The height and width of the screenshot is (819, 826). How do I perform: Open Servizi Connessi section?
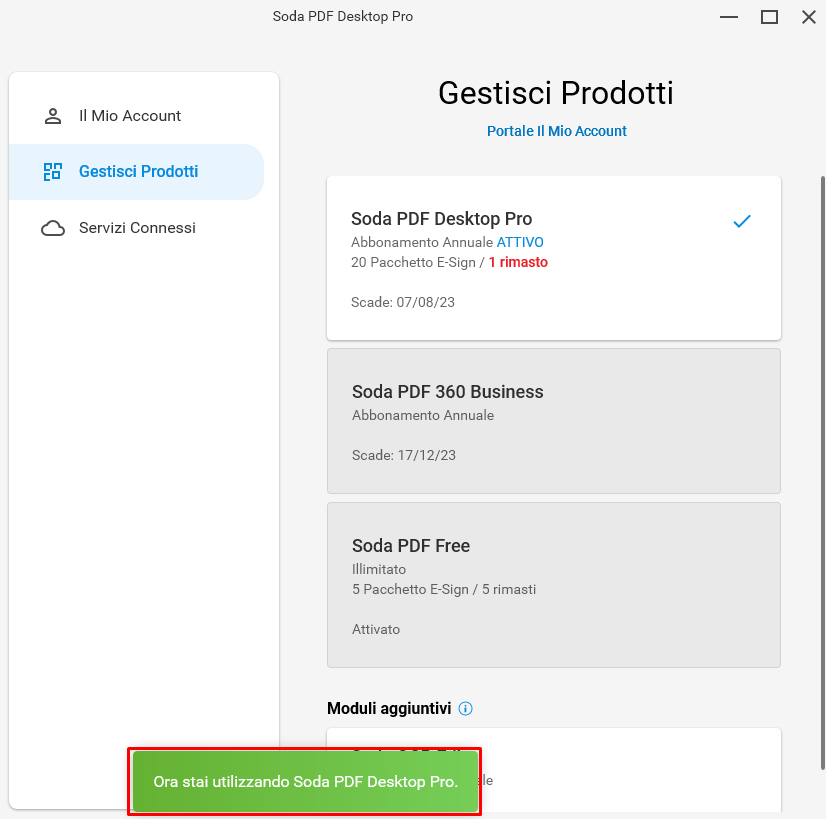click(x=136, y=228)
